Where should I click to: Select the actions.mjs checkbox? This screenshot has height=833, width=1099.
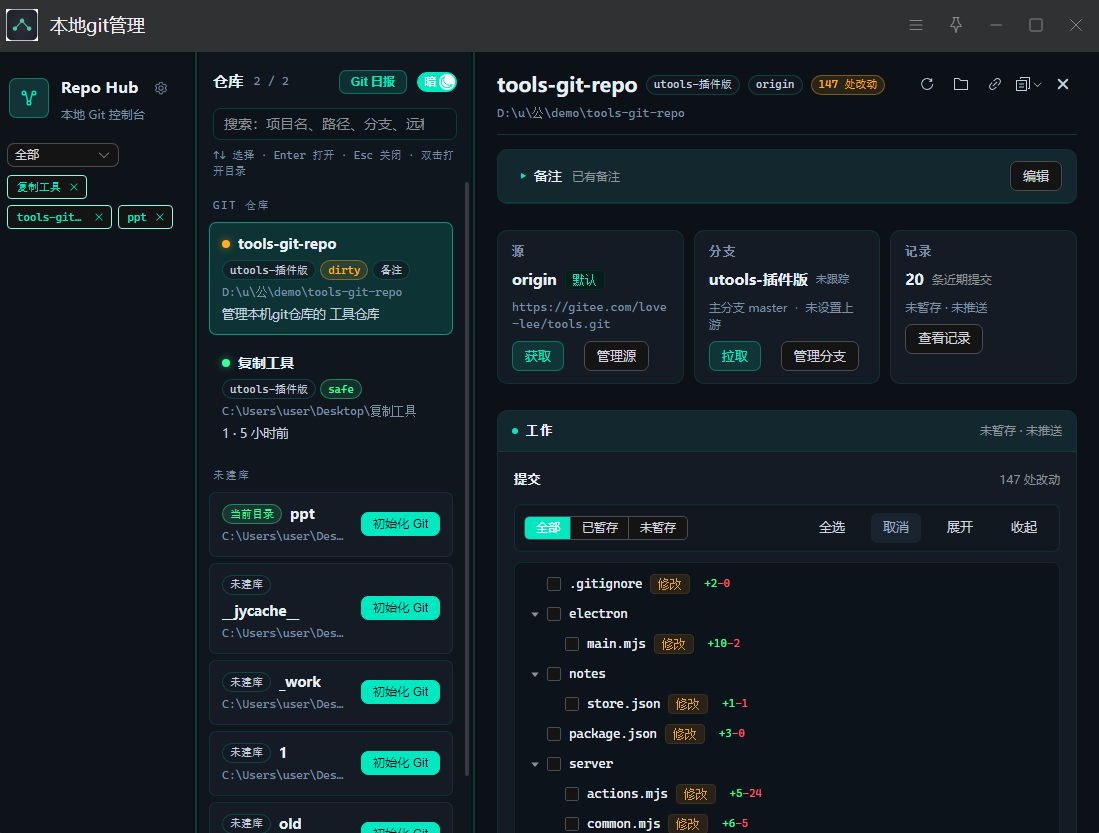click(572, 793)
